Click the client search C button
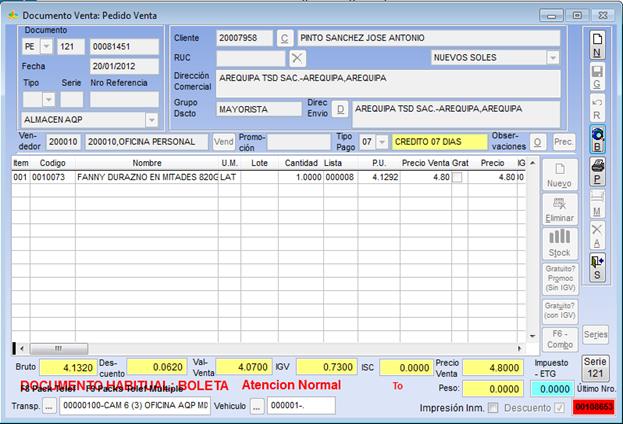Image resolution: width=623 pixels, height=424 pixels. (x=284, y=39)
